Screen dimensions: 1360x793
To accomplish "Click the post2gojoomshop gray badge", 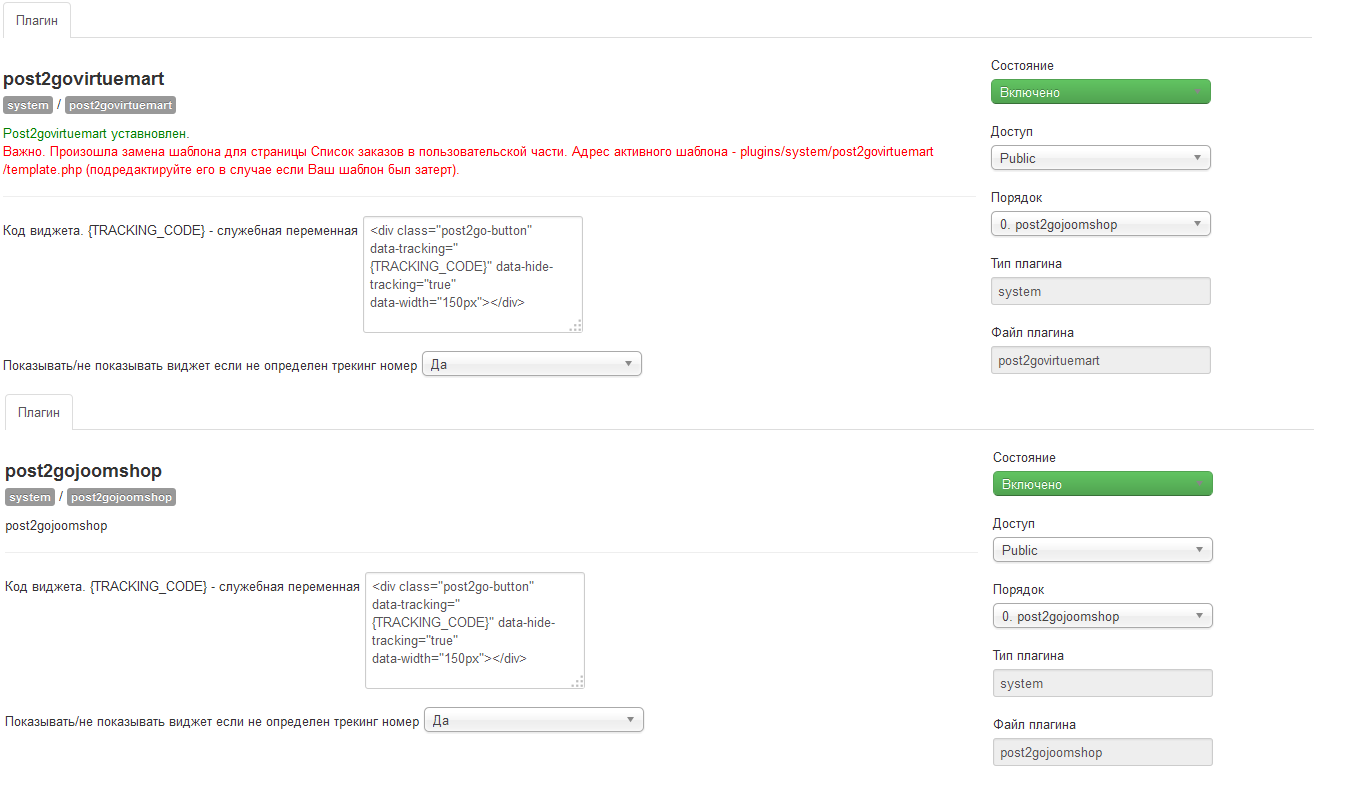I will tap(122, 497).
